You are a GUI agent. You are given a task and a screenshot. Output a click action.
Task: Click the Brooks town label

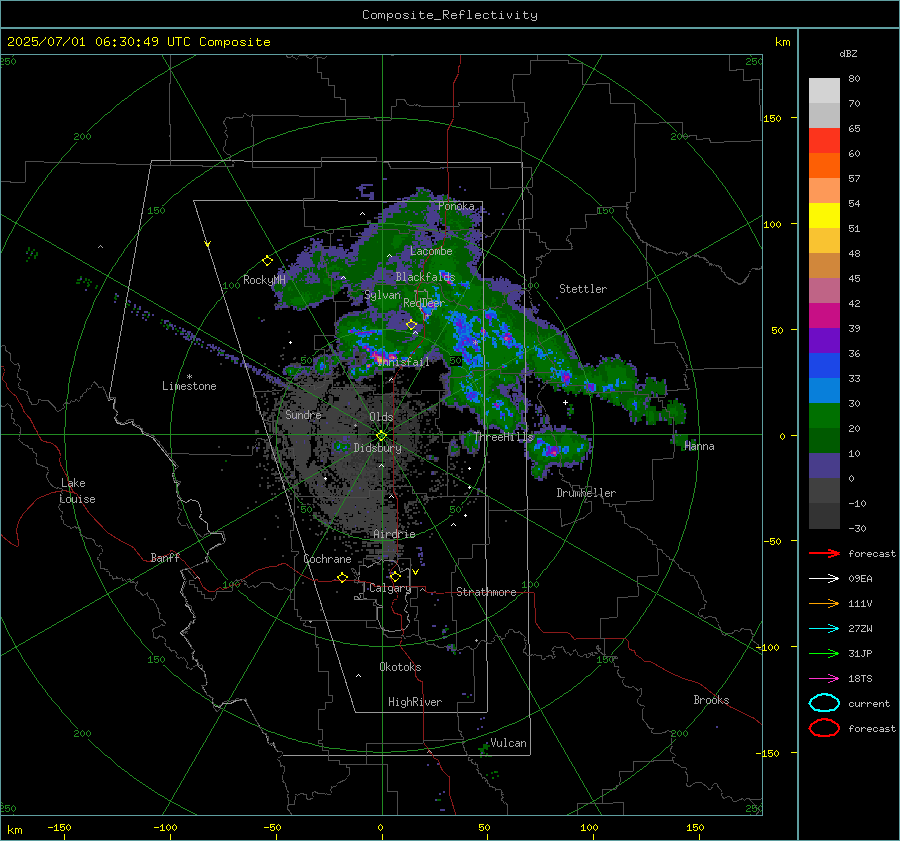(711, 700)
